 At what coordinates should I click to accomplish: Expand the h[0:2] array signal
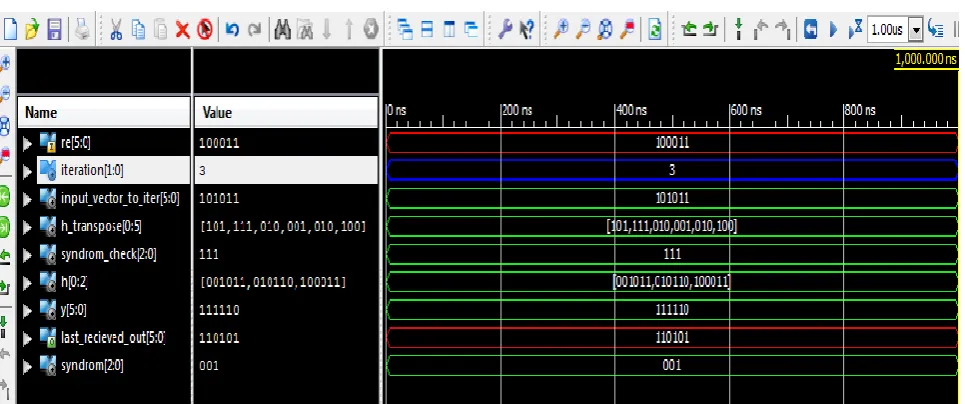click(x=27, y=282)
